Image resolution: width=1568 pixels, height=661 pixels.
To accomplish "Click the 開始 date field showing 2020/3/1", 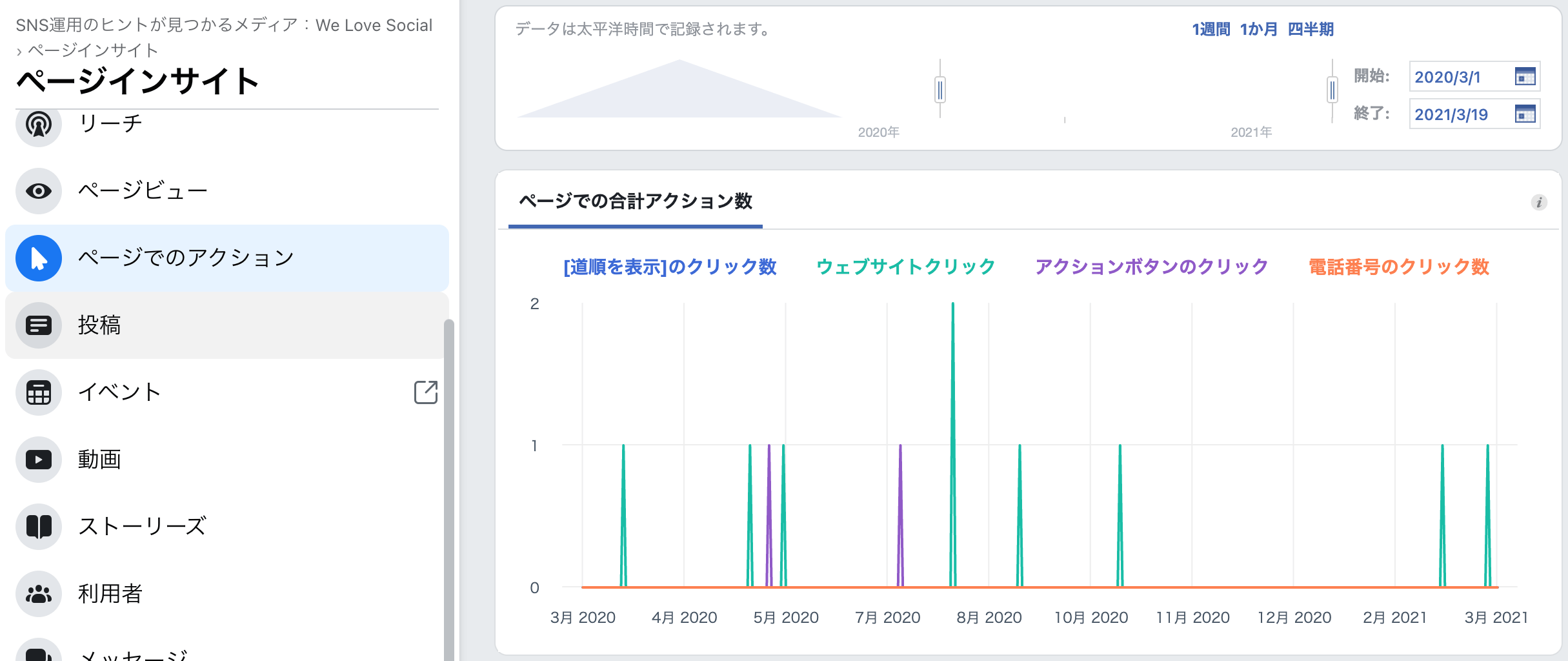I will 1475,77.
